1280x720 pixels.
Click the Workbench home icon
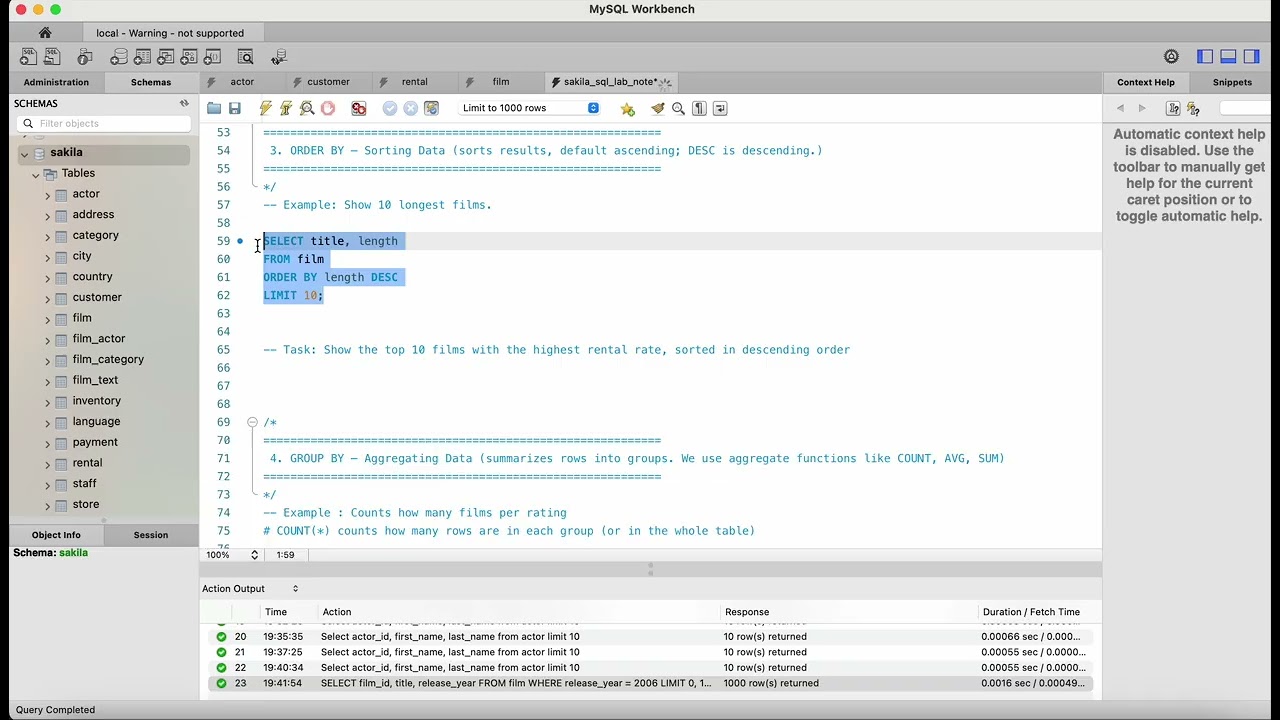(x=45, y=33)
